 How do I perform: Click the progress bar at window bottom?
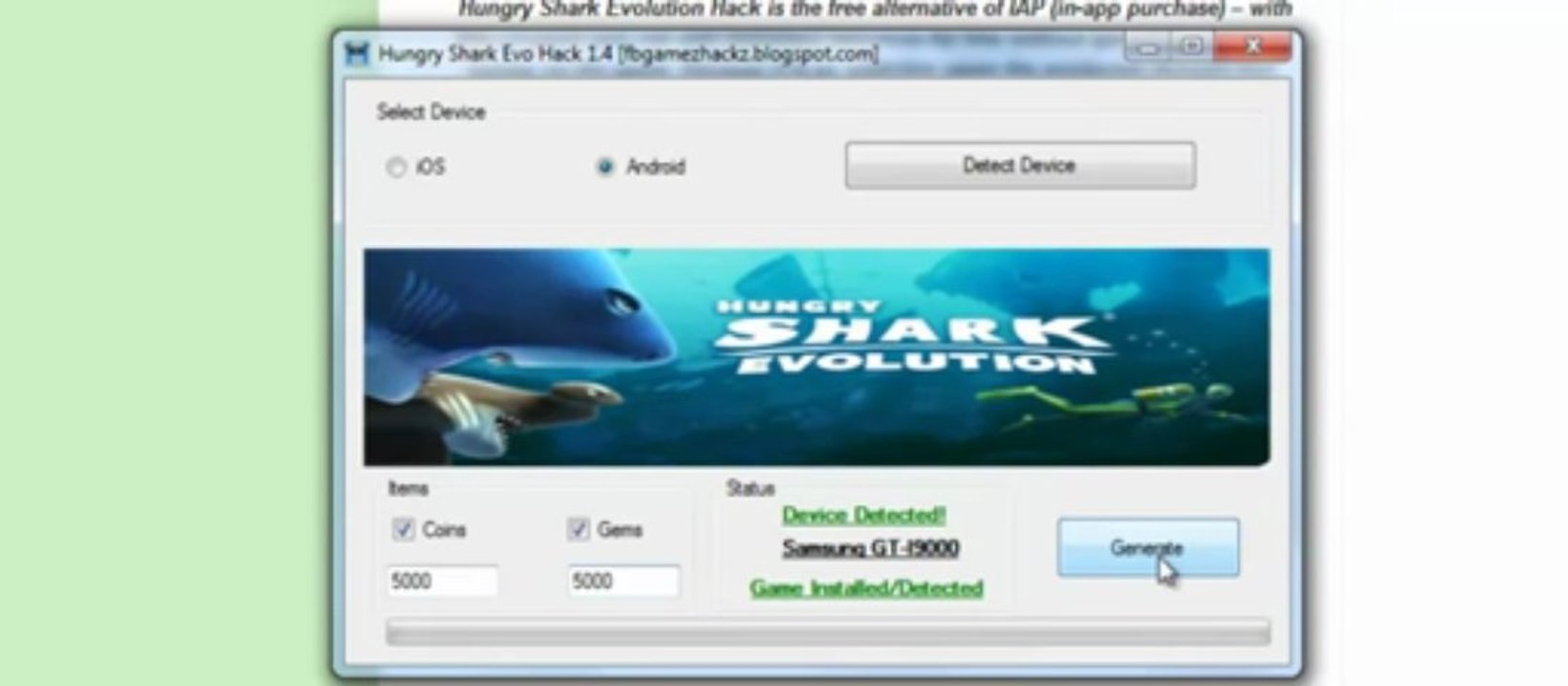pyautogui.click(x=827, y=633)
